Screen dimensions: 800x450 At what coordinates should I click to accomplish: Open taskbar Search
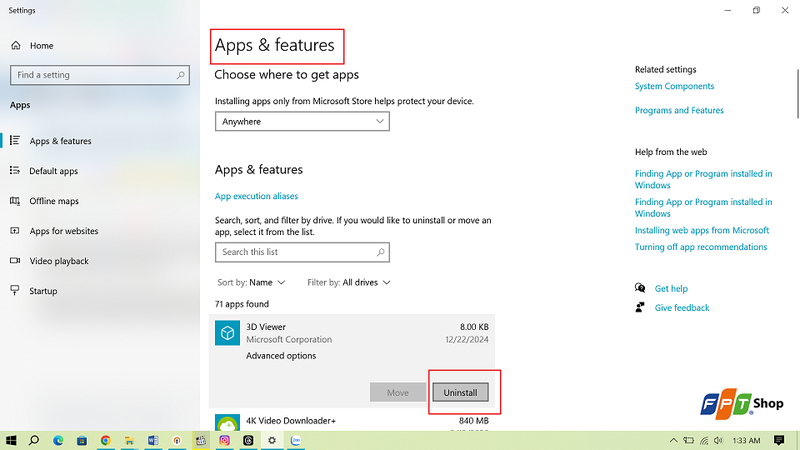pos(34,440)
